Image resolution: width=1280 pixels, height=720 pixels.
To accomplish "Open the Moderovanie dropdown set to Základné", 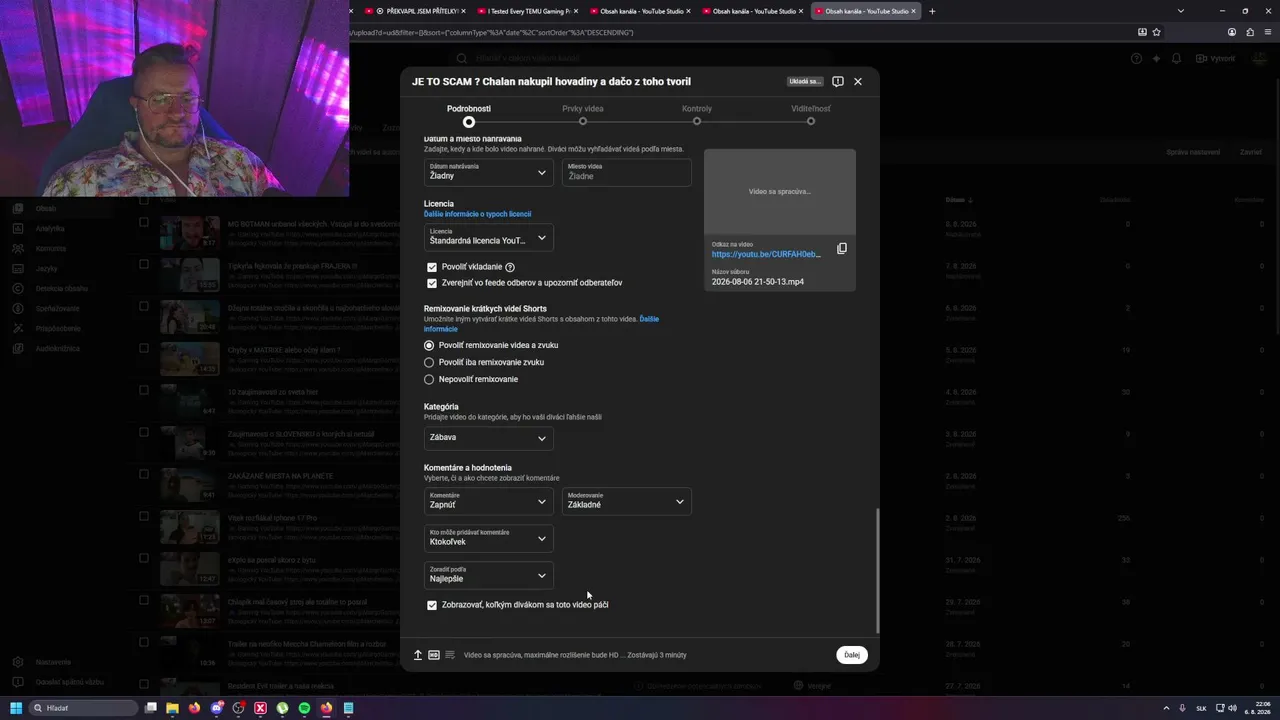I will point(627,501).
